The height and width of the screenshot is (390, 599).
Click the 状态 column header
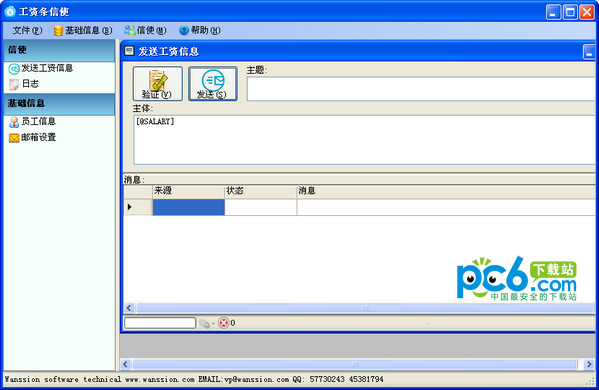click(x=261, y=191)
